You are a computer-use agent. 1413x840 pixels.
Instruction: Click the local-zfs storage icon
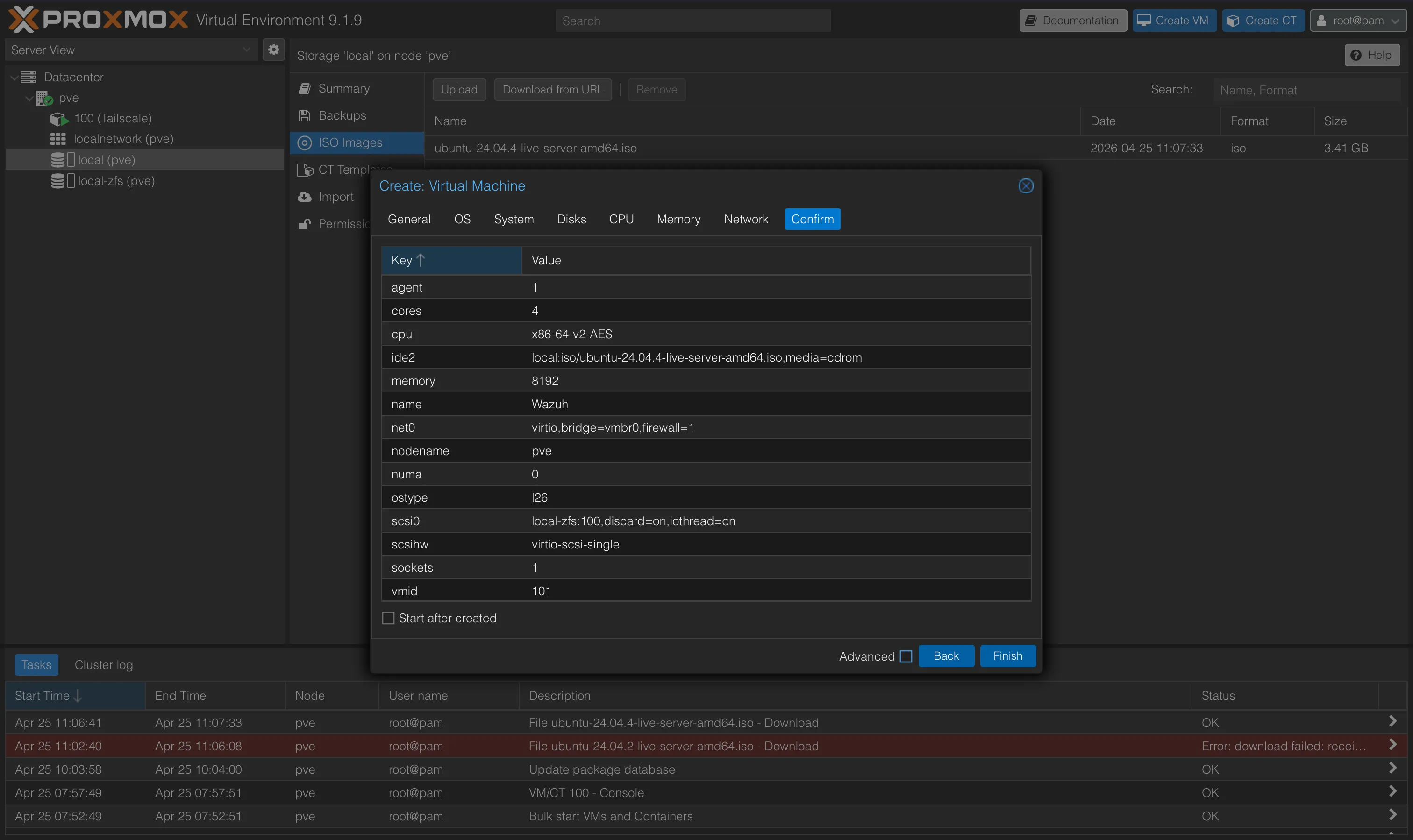[62, 181]
